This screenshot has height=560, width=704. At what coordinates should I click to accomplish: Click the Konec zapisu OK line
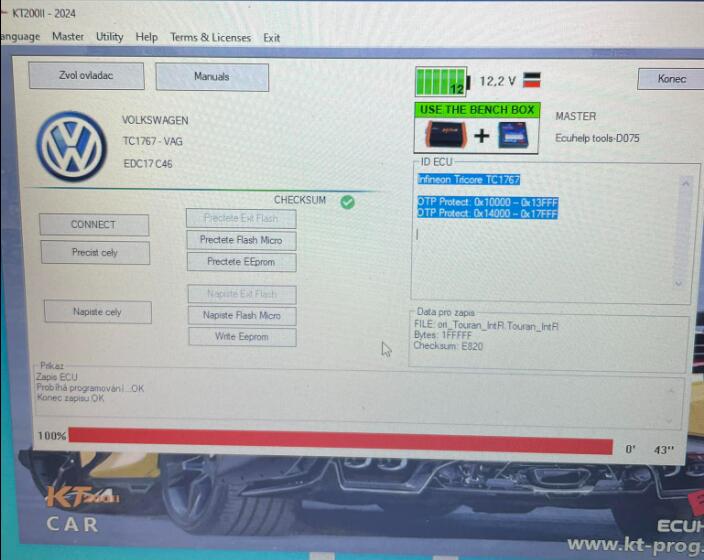(70, 398)
